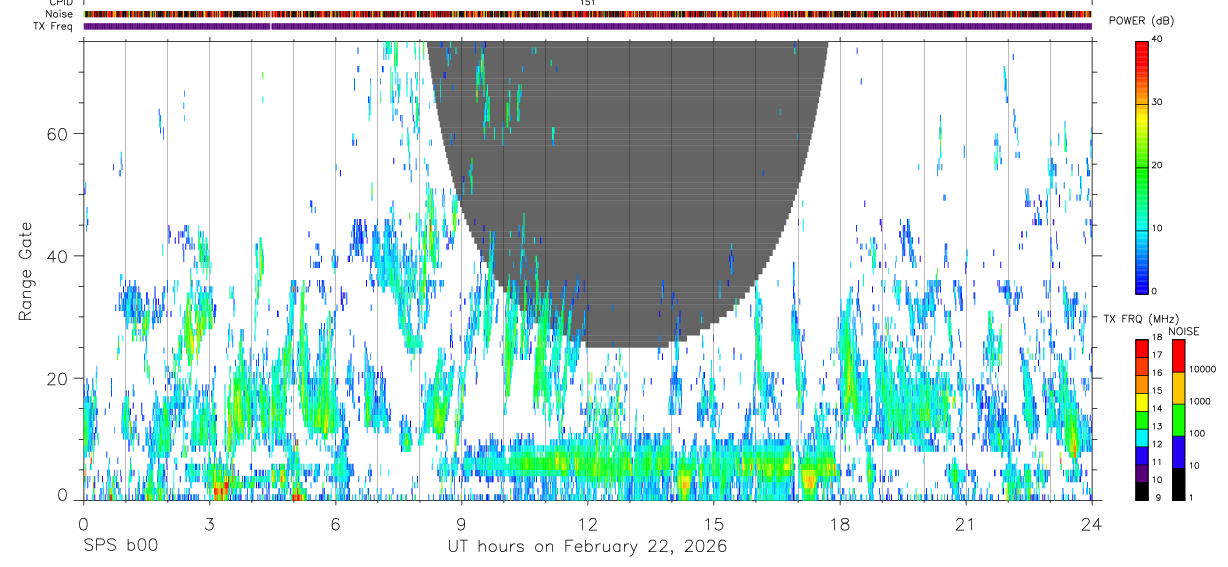1228x567 pixels.
Task: Click the x-axis tick label 3
Action: [209, 524]
